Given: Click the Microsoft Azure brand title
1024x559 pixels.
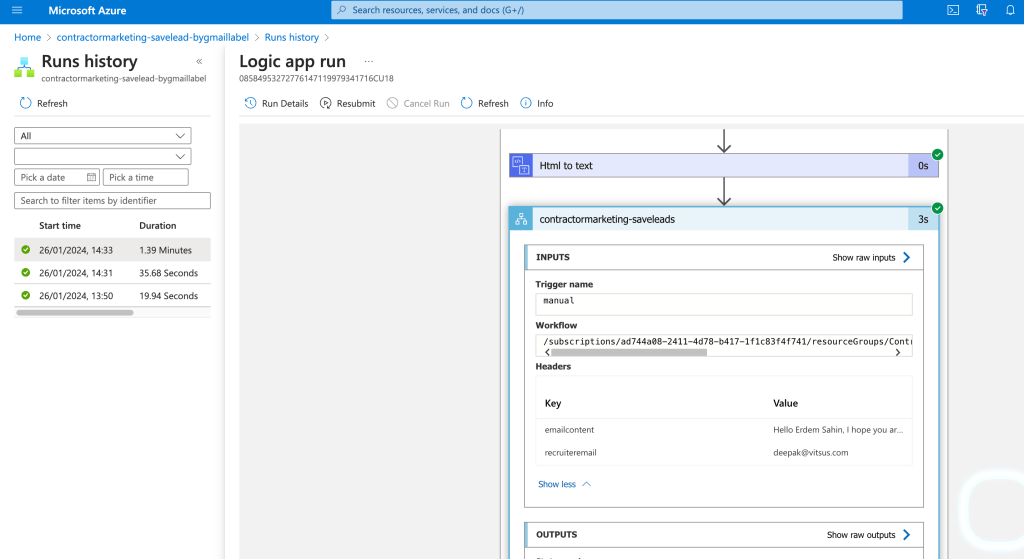Looking at the screenshot, I should pos(88,10).
